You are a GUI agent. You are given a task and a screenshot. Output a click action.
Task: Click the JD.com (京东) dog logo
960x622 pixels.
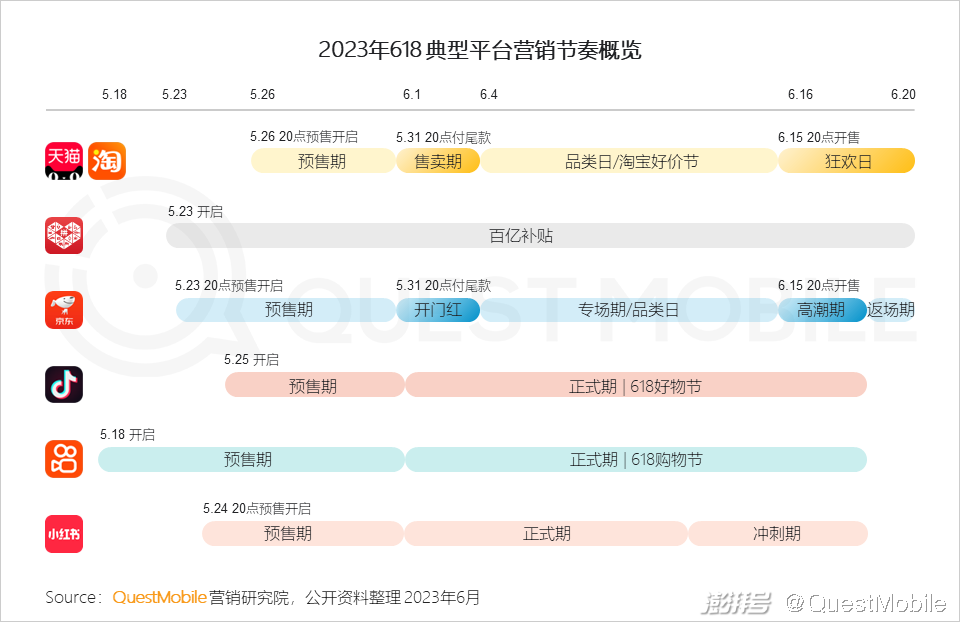click(64, 310)
